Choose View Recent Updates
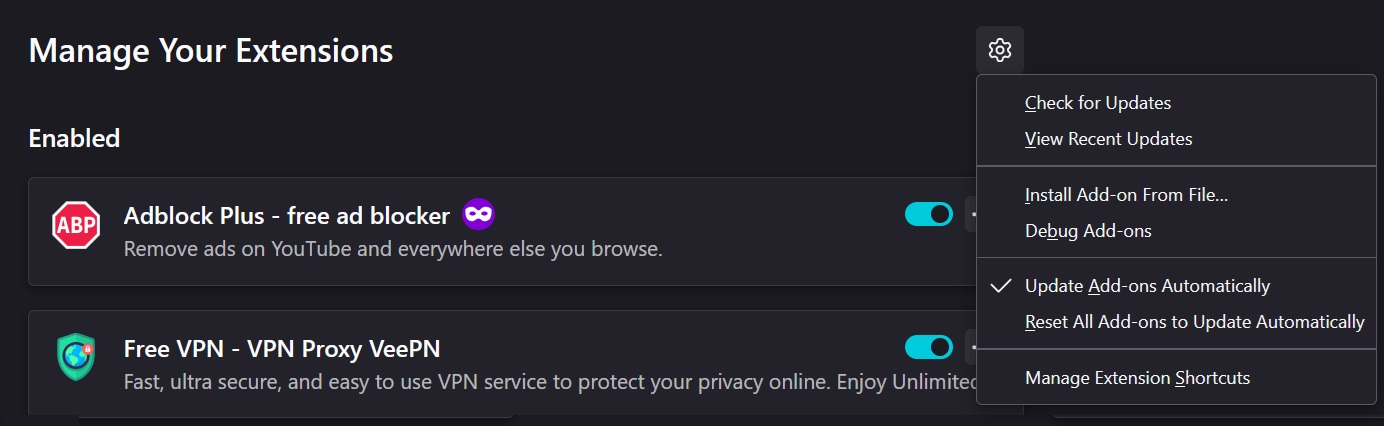This screenshot has width=1384, height=426. click(1108, 139)
